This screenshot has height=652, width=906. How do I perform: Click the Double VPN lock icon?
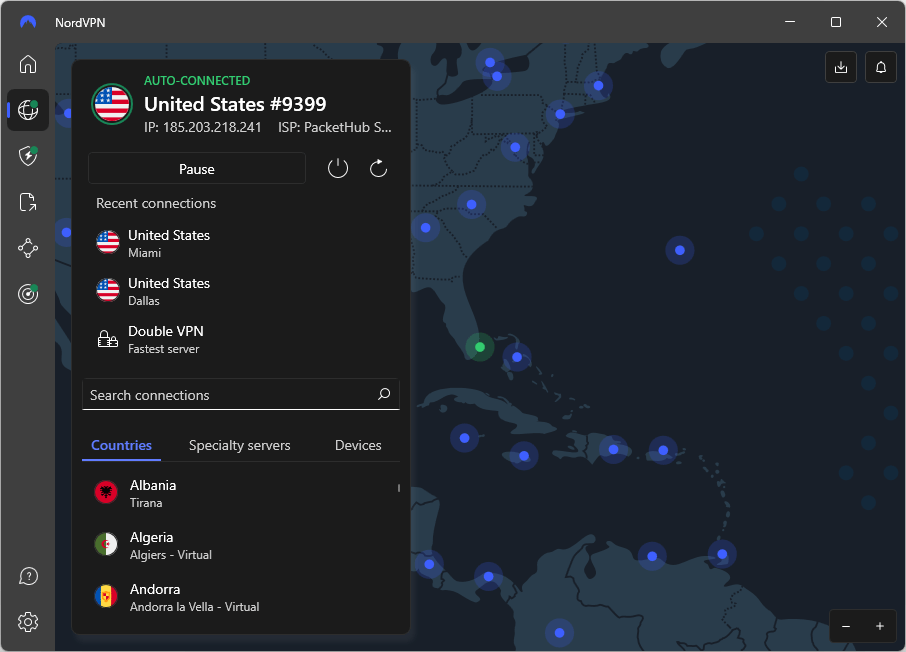tap(107, 339)
